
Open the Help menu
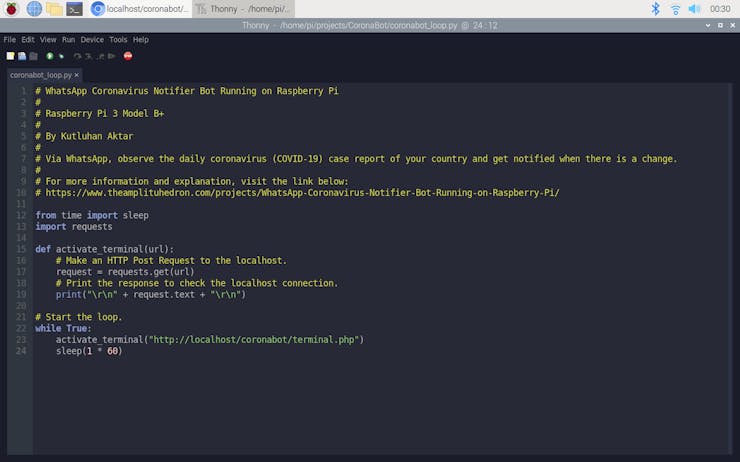click(141, 40)
